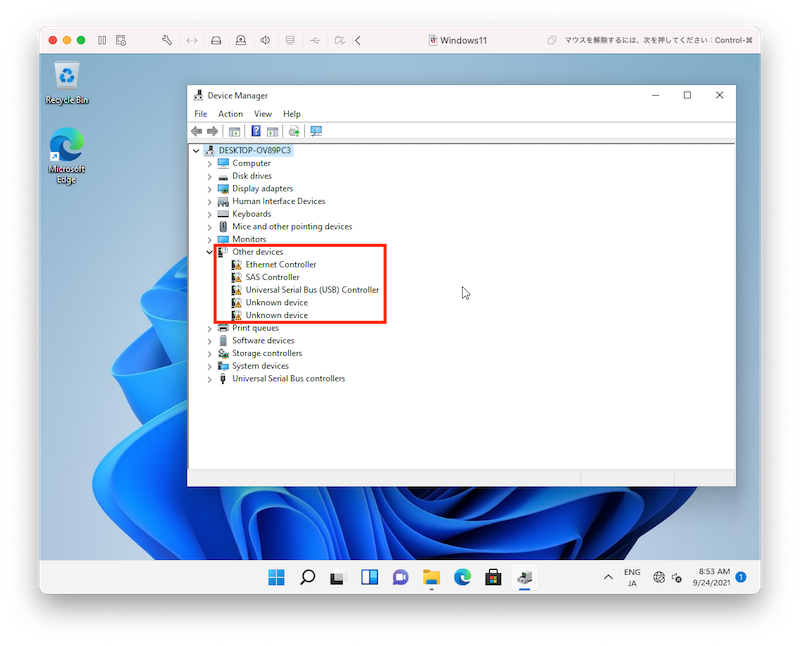Expand the Keyboards category
Screen dimensions: 800x646
[209, 214]
